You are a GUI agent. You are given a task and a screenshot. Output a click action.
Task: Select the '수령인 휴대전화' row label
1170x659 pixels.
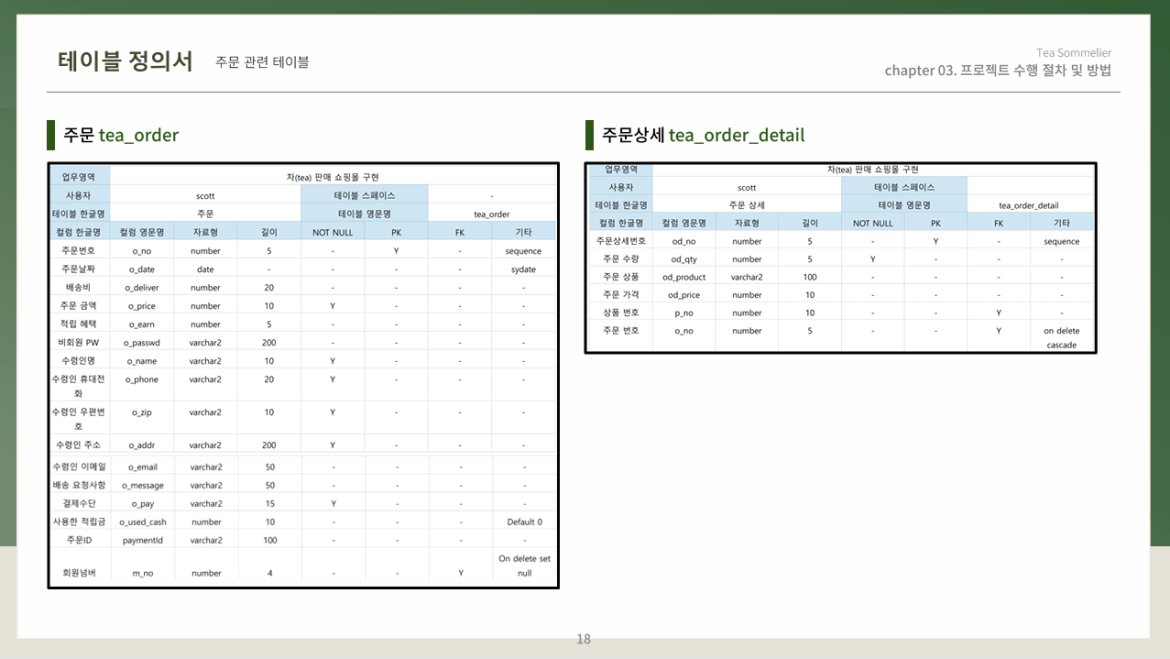coord(78,386)
